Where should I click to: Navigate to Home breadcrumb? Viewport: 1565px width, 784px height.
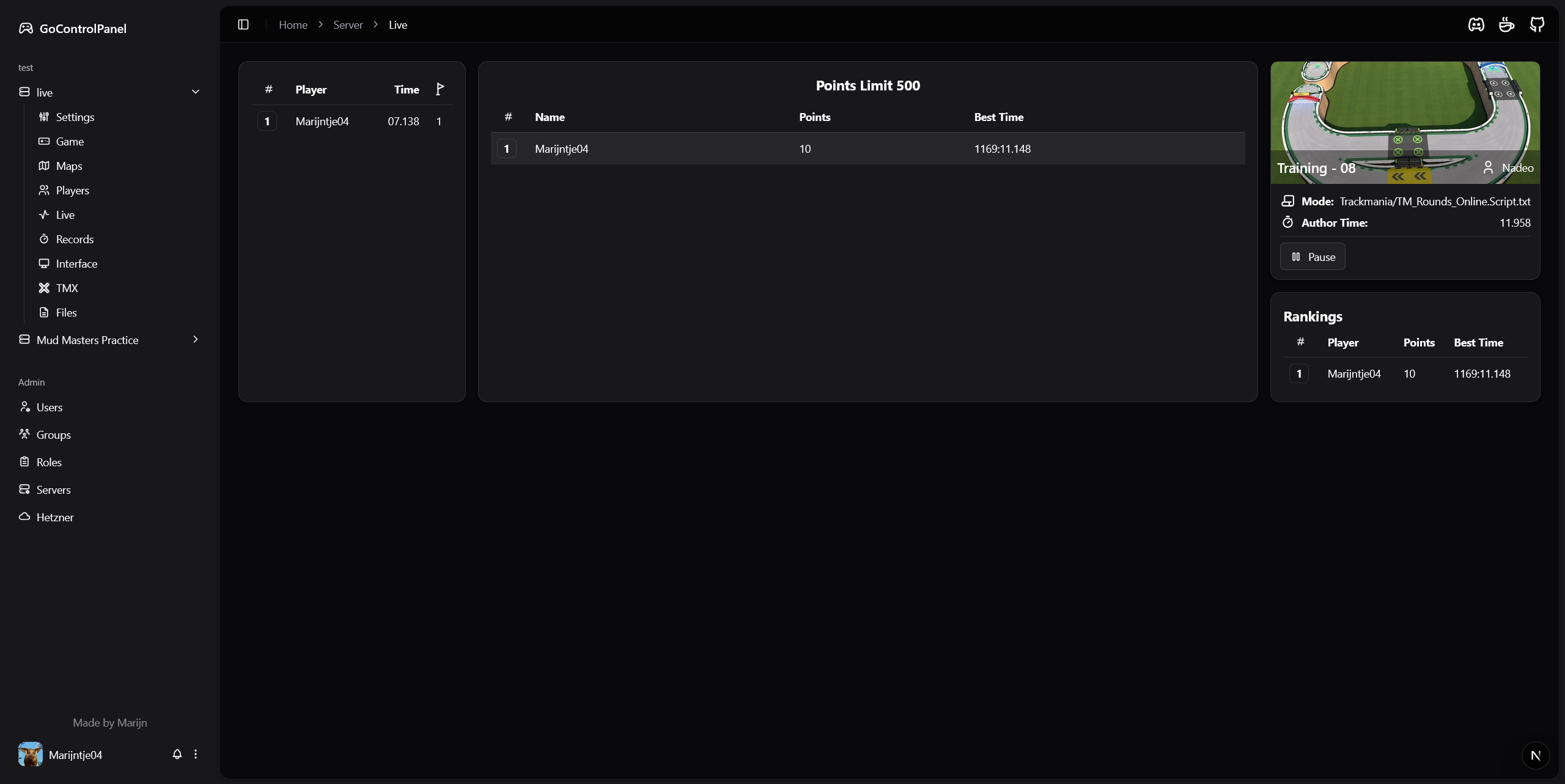click(x=293, y=24)
